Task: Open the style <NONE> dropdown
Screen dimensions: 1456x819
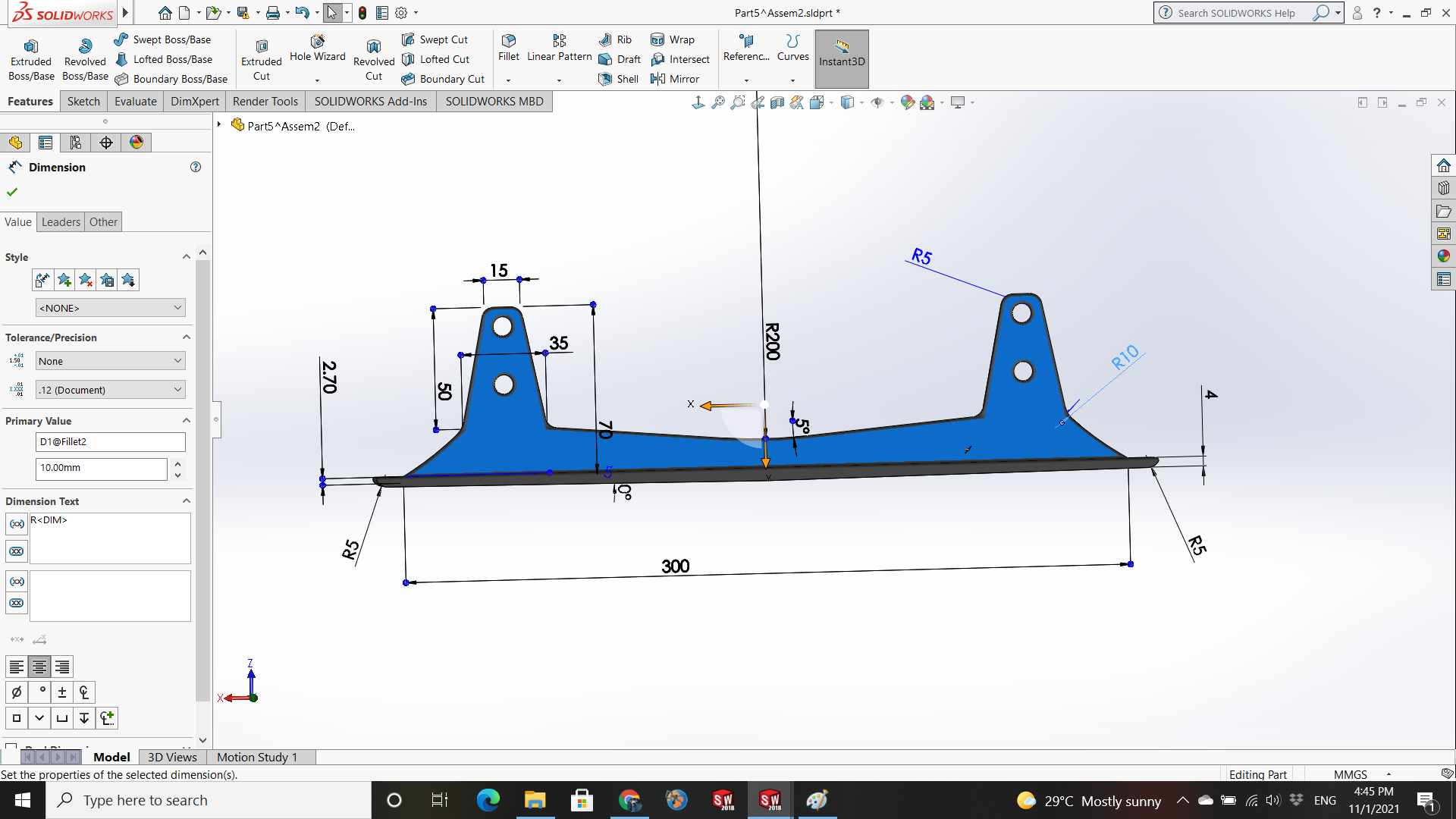Action: [111, 308]
